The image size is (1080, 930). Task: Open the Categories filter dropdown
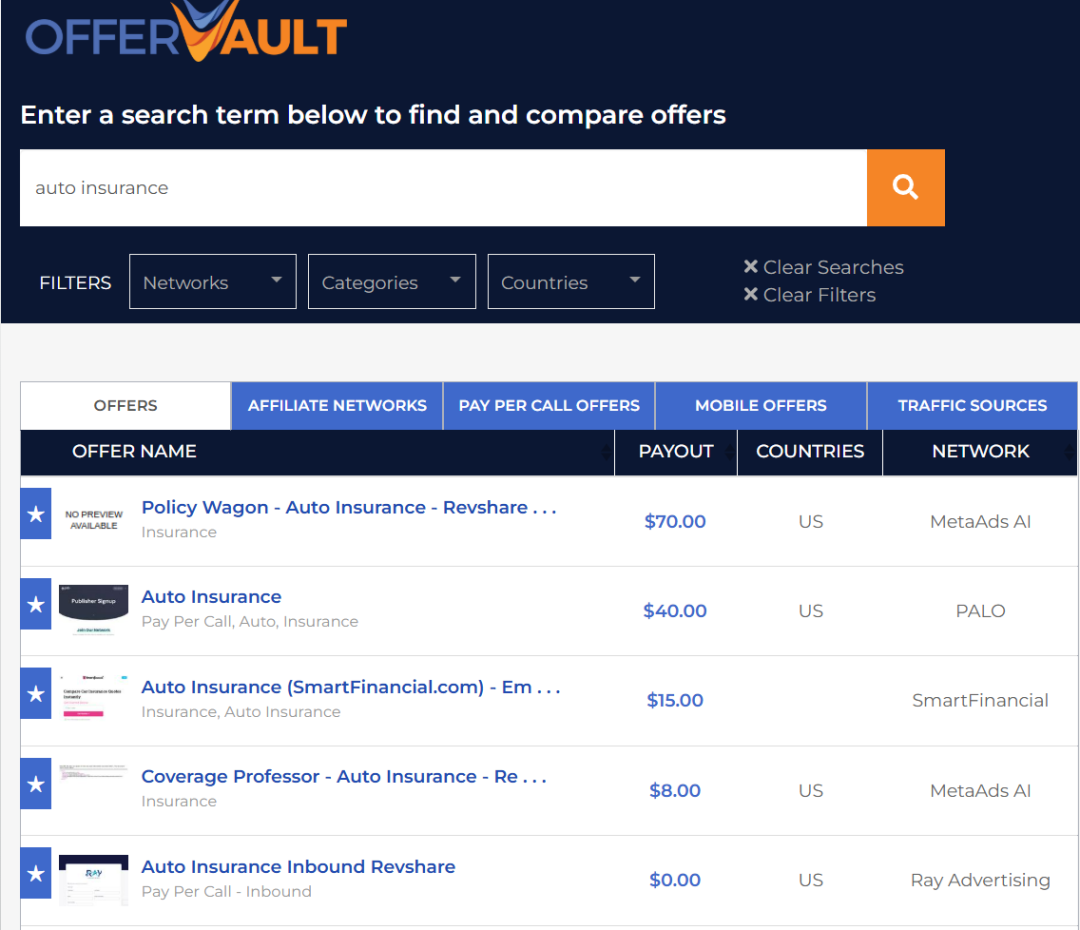coord(392,282)
